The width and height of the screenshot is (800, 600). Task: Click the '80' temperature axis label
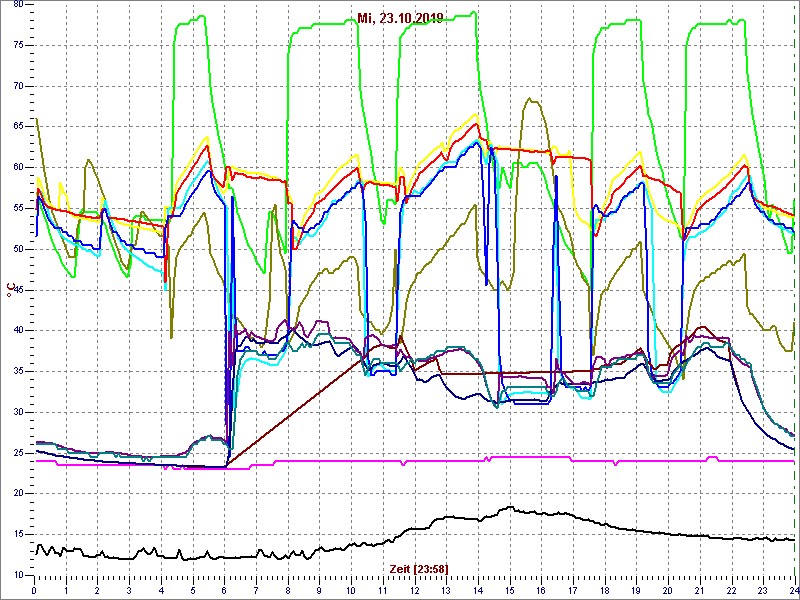(x=17, y=4)
